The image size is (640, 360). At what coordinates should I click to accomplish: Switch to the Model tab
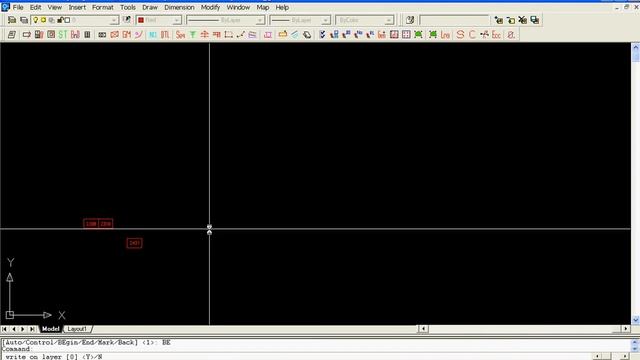click(x=51, y=329)
